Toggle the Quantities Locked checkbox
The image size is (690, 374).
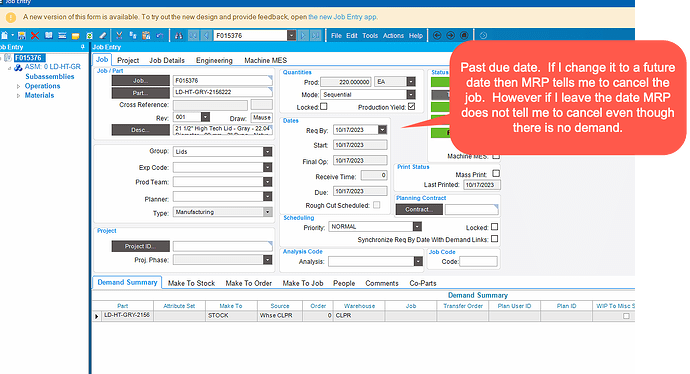pyautogui.click(x=324, y=106)
